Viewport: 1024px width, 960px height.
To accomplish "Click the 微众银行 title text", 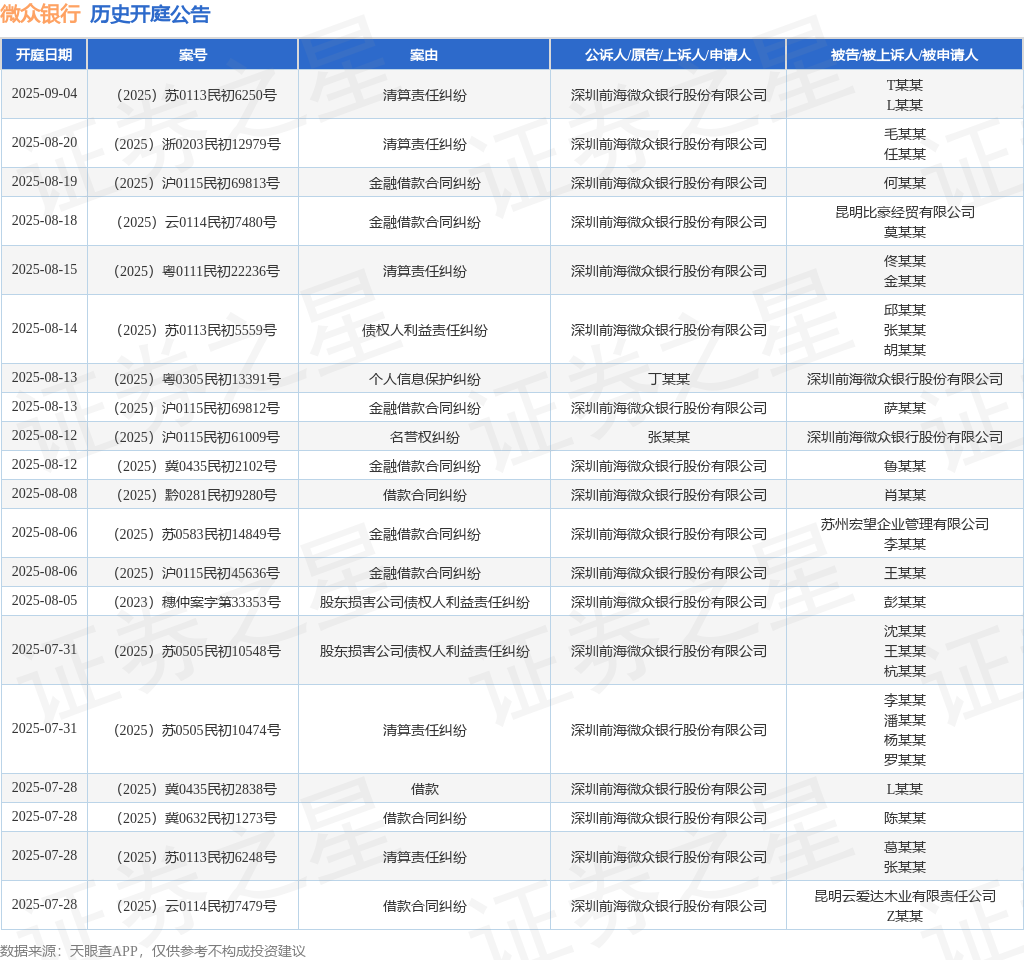I will pyautogui.click(x=40, y=14).
